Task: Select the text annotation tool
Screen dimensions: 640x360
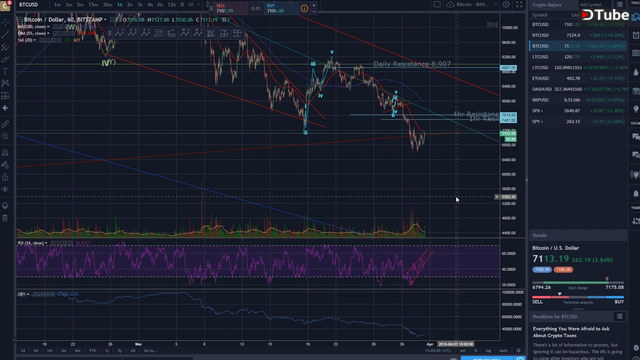Action: pyautogui.click(x=5, y=71)
